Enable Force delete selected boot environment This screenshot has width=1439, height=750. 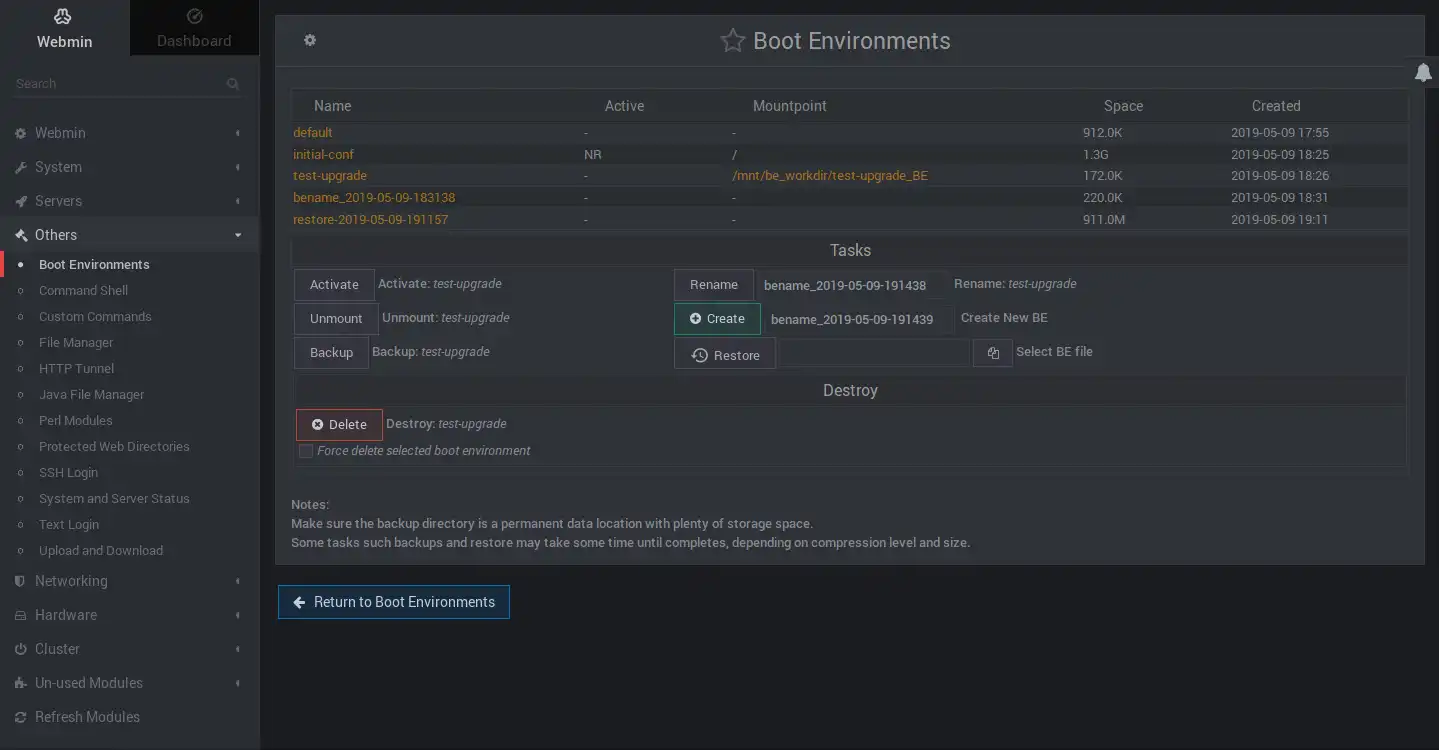306,451
